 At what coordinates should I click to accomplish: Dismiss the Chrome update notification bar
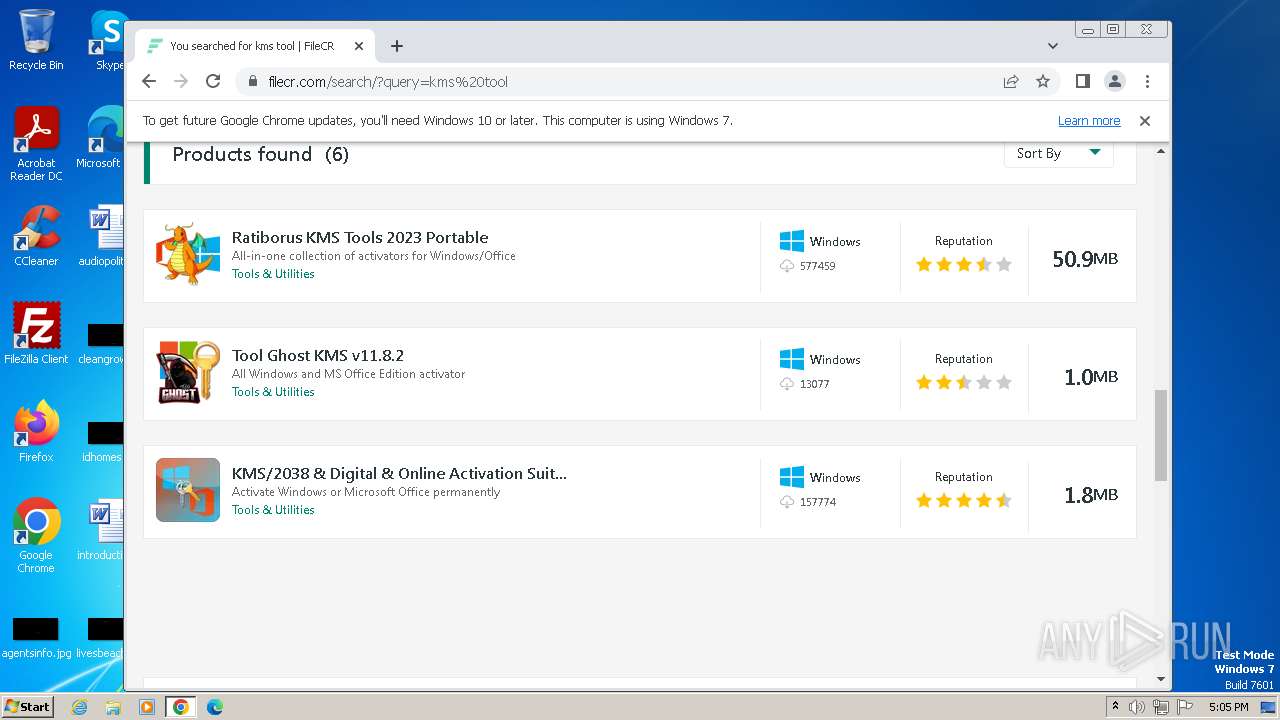pos(1145,121)
